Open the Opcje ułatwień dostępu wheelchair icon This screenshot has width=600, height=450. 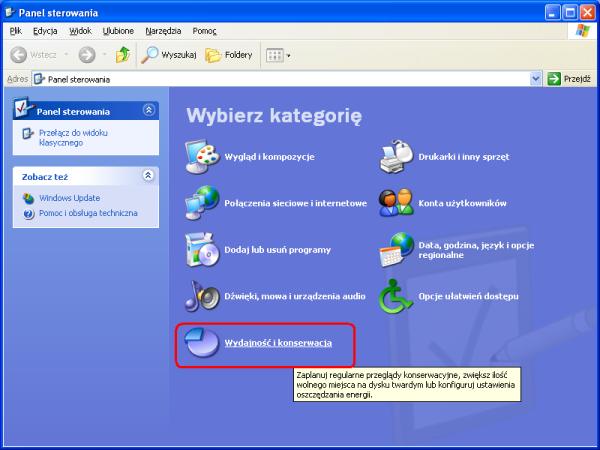pyautogui.click(x=396, y=296)
